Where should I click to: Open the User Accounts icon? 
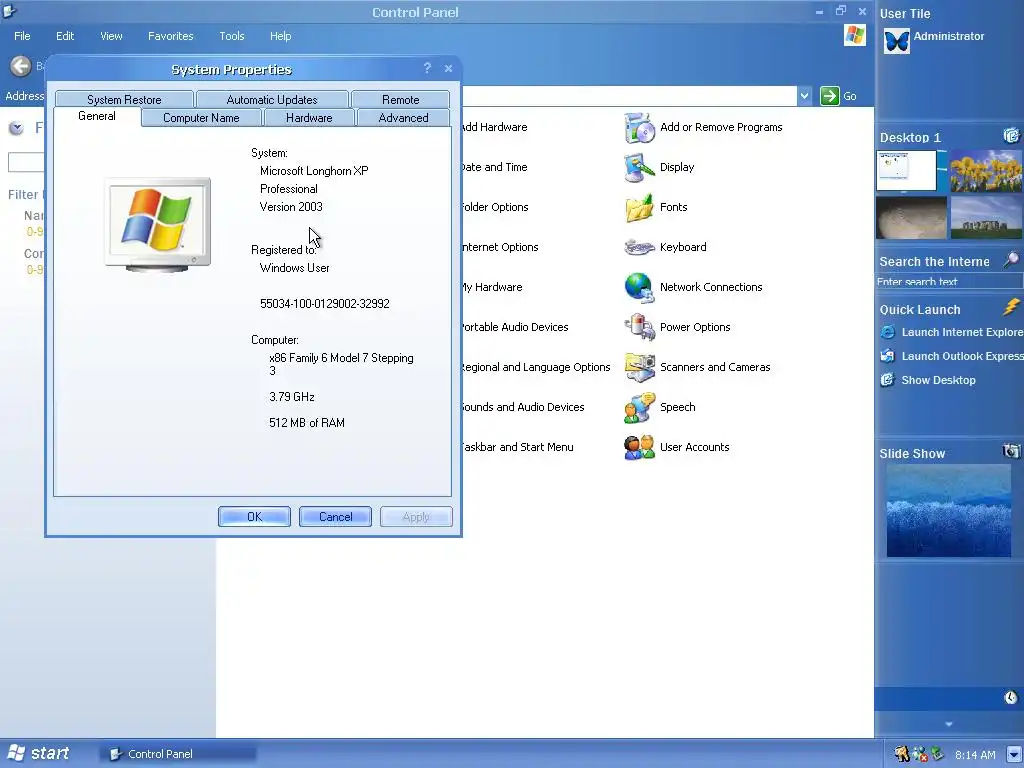639,447
